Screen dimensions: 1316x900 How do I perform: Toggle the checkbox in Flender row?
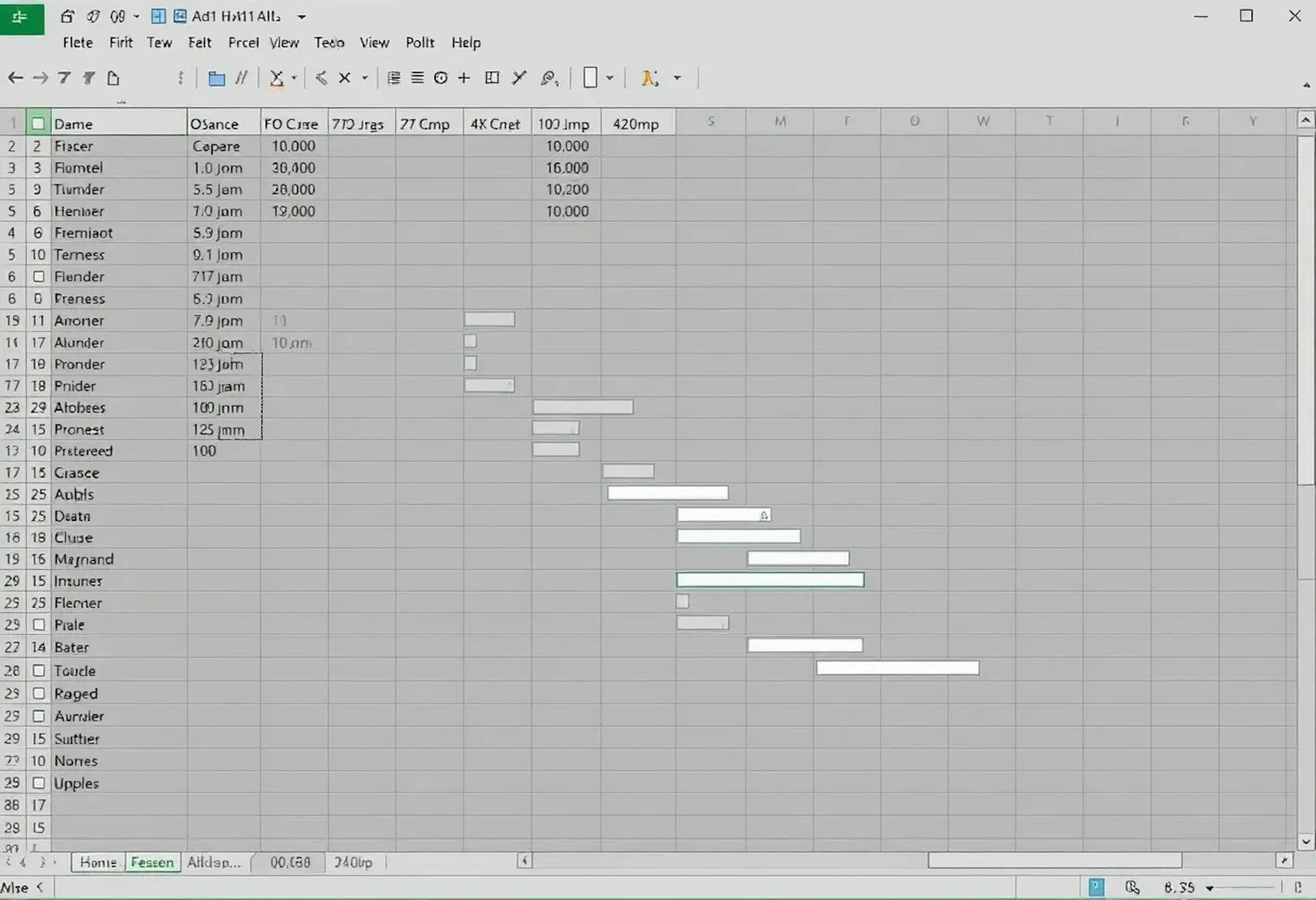pyautogui.click(x=38, y=277)
